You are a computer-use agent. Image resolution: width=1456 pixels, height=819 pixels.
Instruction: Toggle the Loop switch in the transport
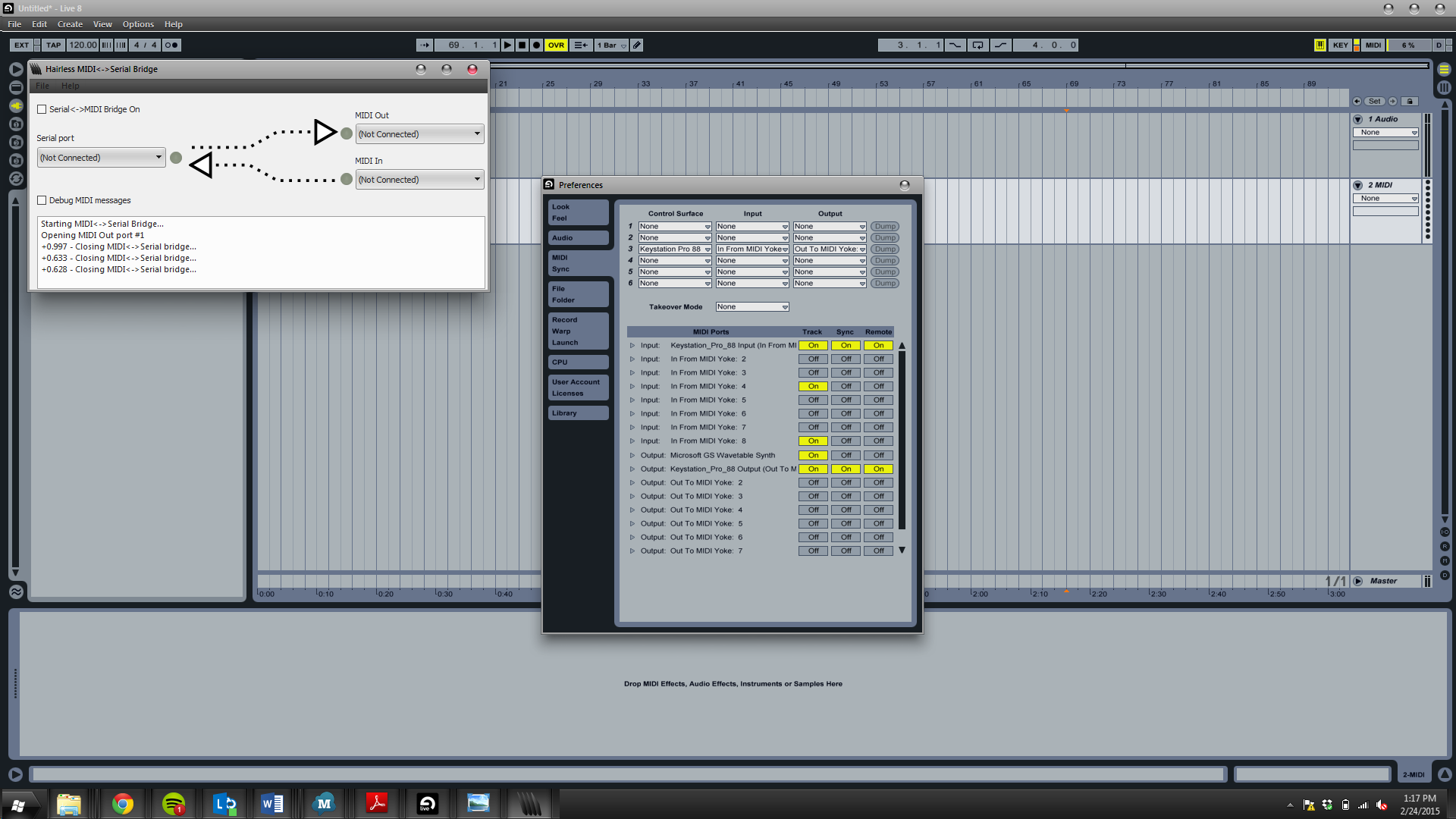click(x=977, y=45)
